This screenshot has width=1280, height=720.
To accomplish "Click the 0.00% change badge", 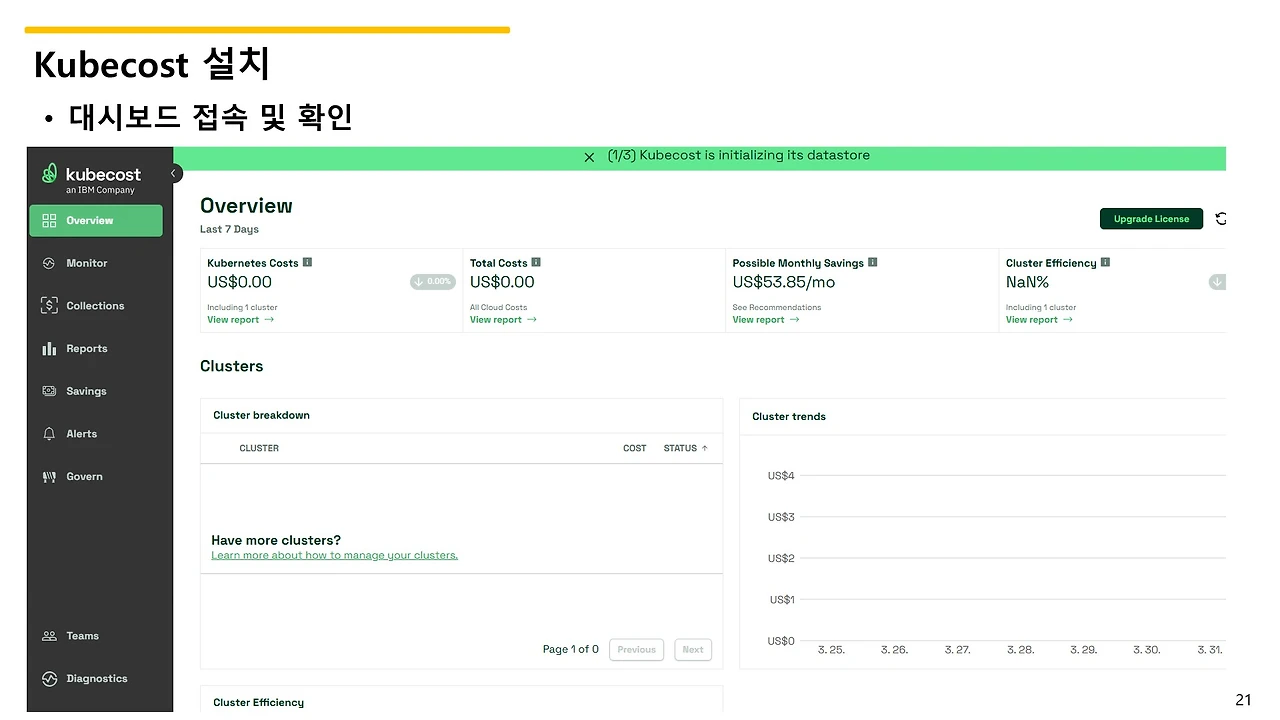I will tap(433, 282).
